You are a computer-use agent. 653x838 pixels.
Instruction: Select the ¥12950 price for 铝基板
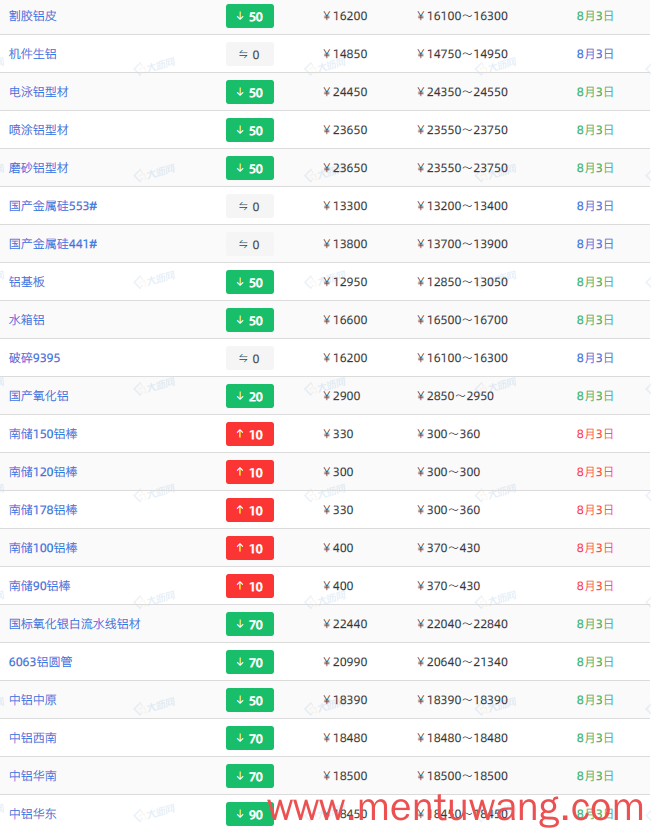click(345, 282)
